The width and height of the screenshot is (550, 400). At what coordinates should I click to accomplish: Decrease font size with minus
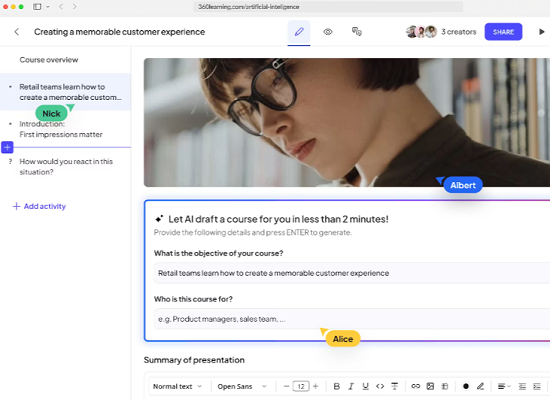tap(286, 386)
